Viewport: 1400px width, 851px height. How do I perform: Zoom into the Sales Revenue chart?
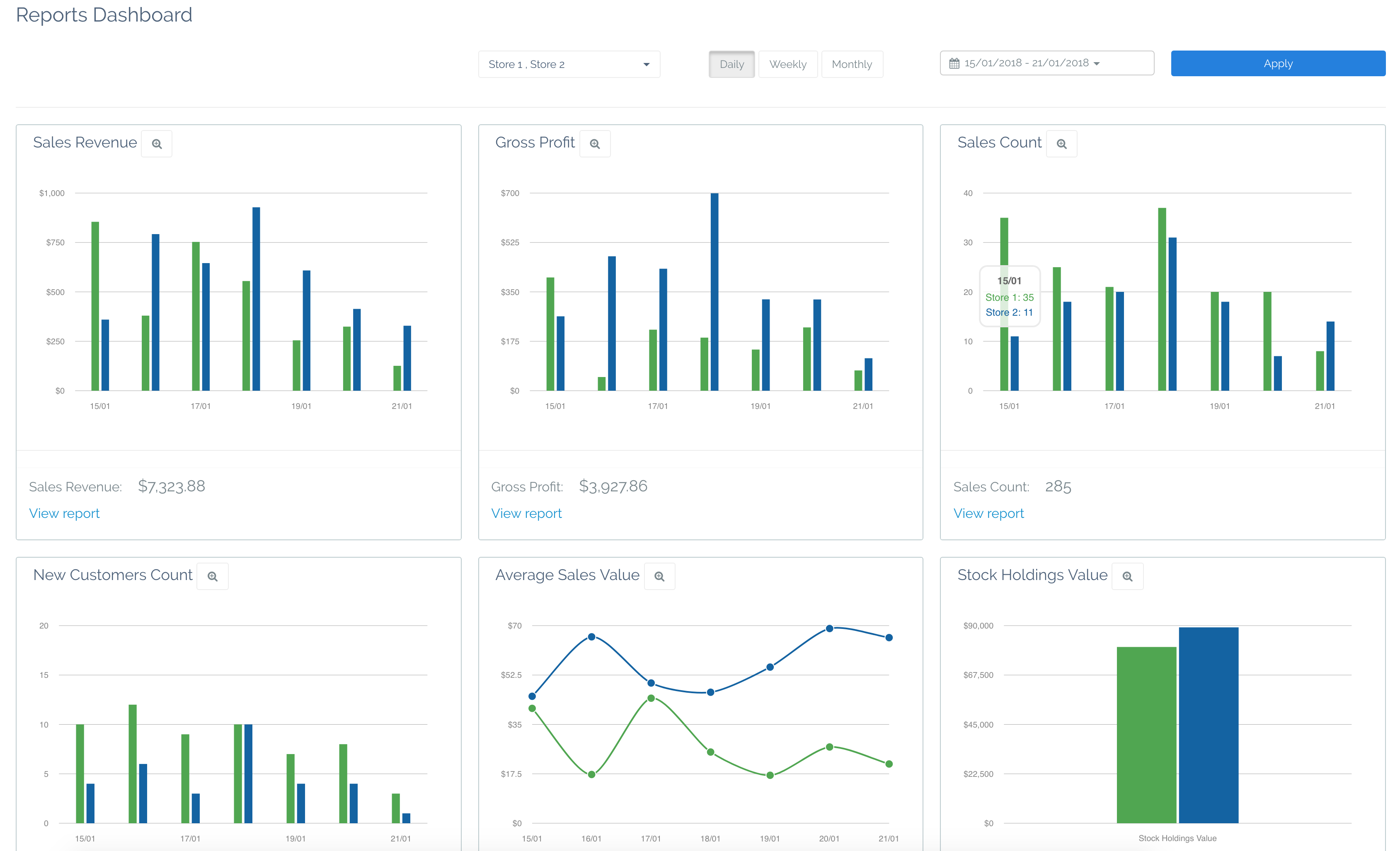coord(157,144)
